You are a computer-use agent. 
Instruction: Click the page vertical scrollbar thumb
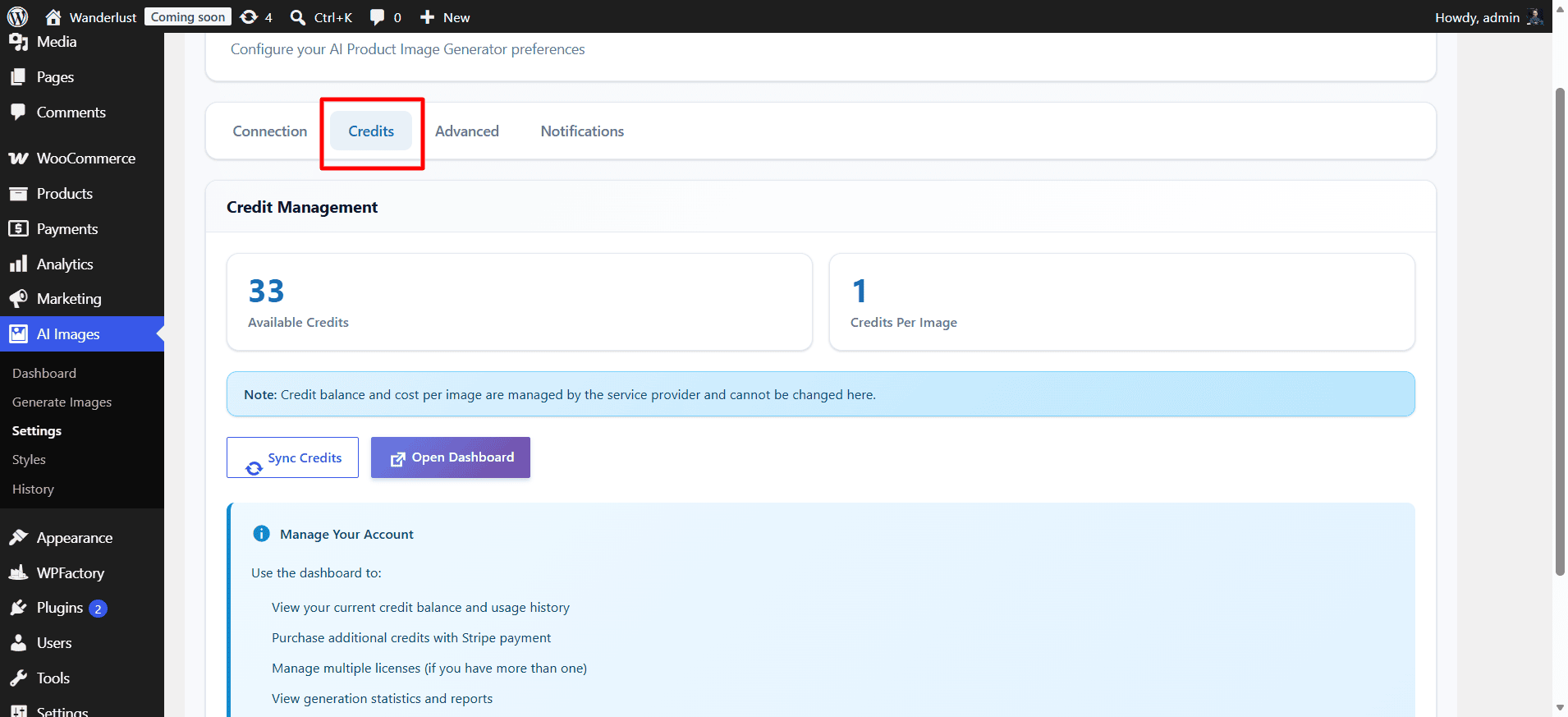click(1560, 331)
